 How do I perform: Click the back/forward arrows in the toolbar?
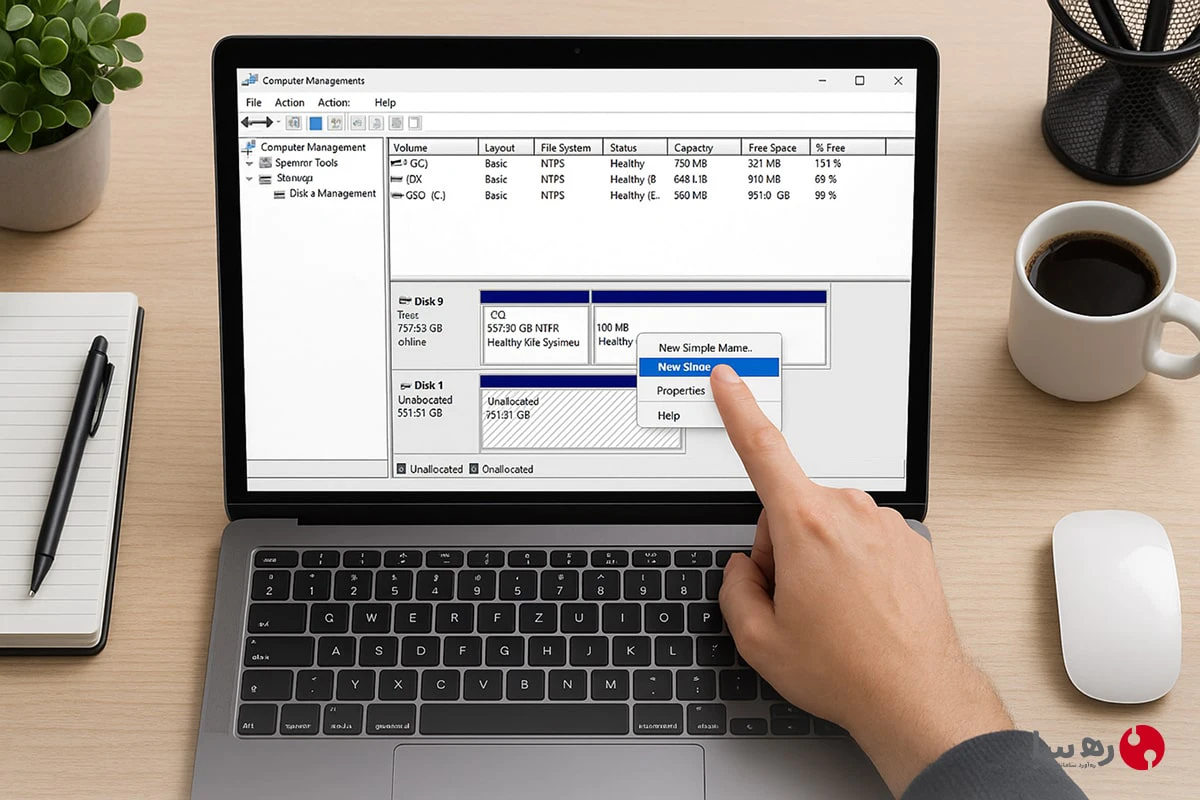click(256, 122)
